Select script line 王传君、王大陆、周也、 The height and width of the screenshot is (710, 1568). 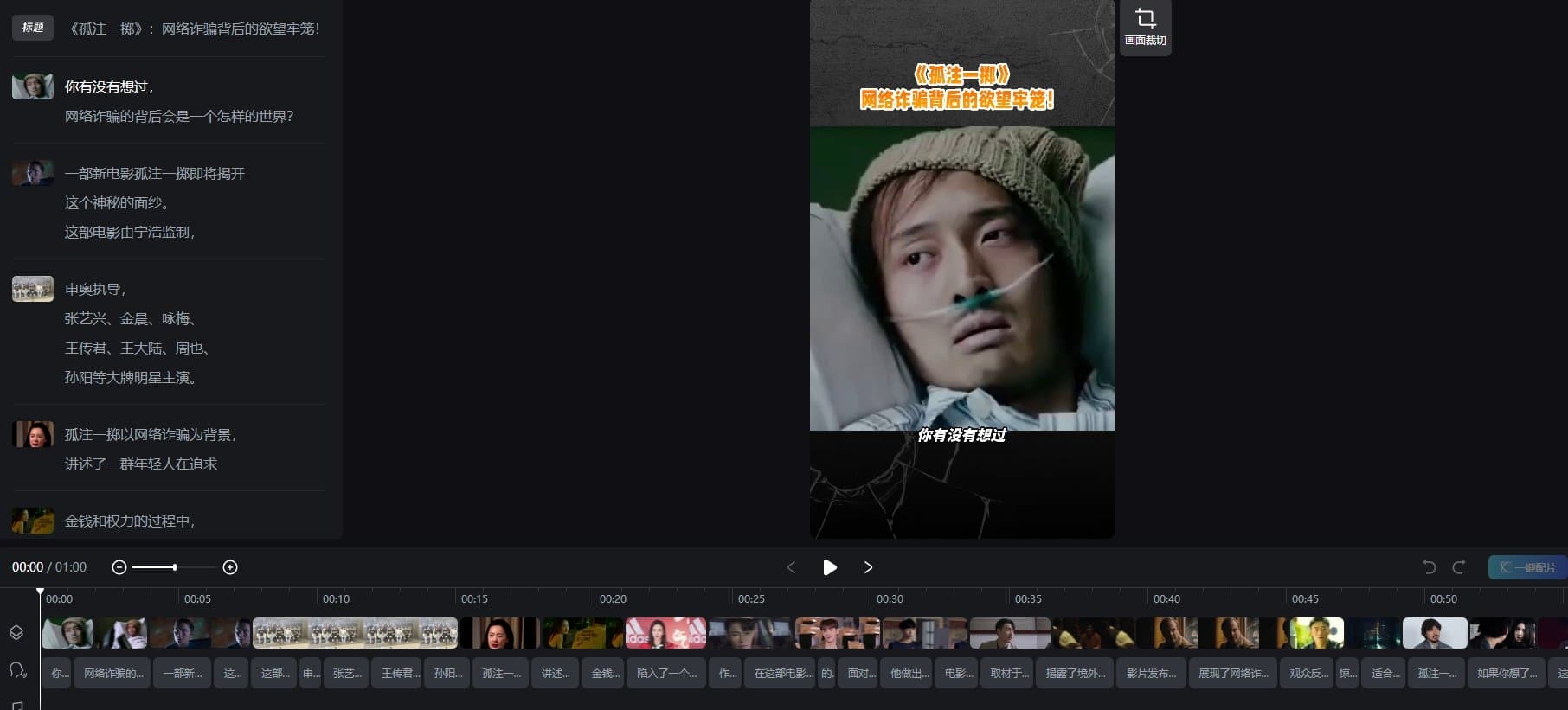point(138,348)
